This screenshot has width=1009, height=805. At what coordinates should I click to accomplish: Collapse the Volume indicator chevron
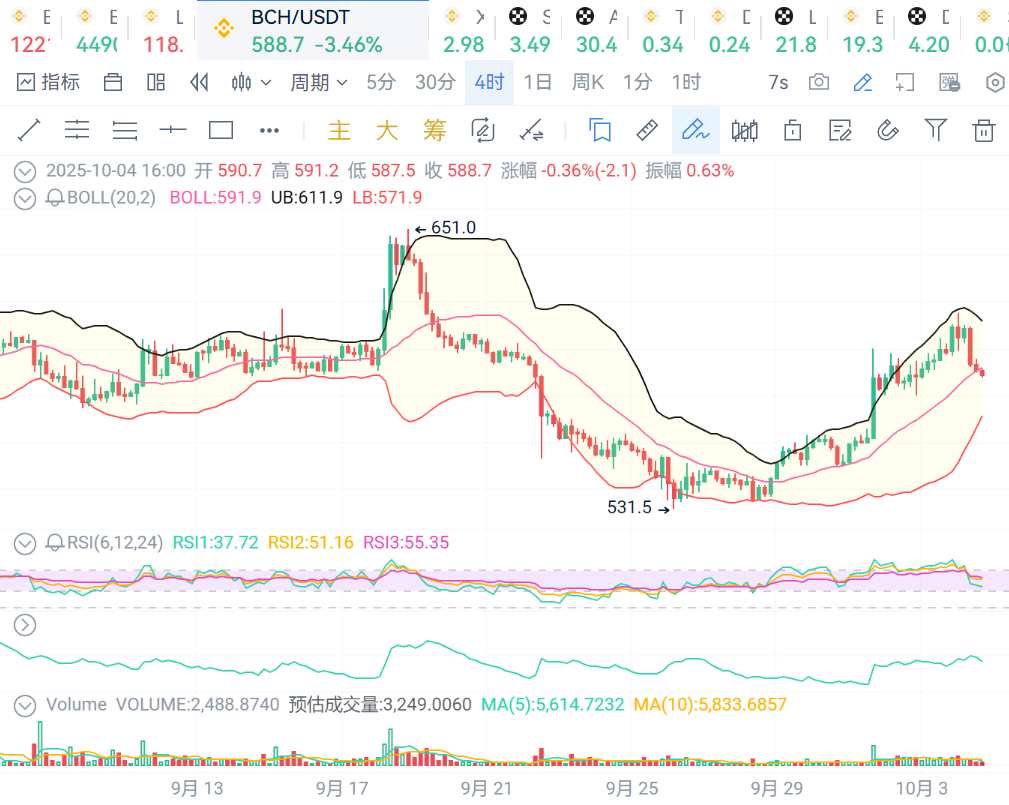coord(24,705)
